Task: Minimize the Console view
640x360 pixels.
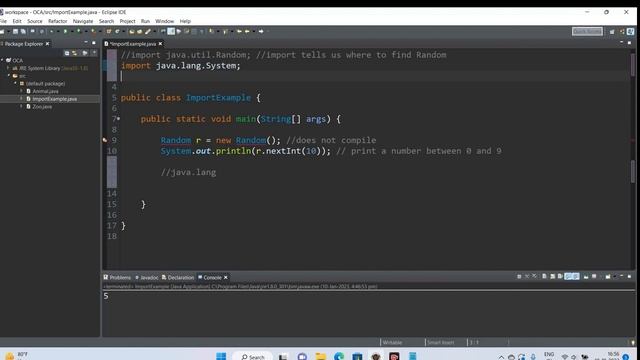Action: point(622,276)
